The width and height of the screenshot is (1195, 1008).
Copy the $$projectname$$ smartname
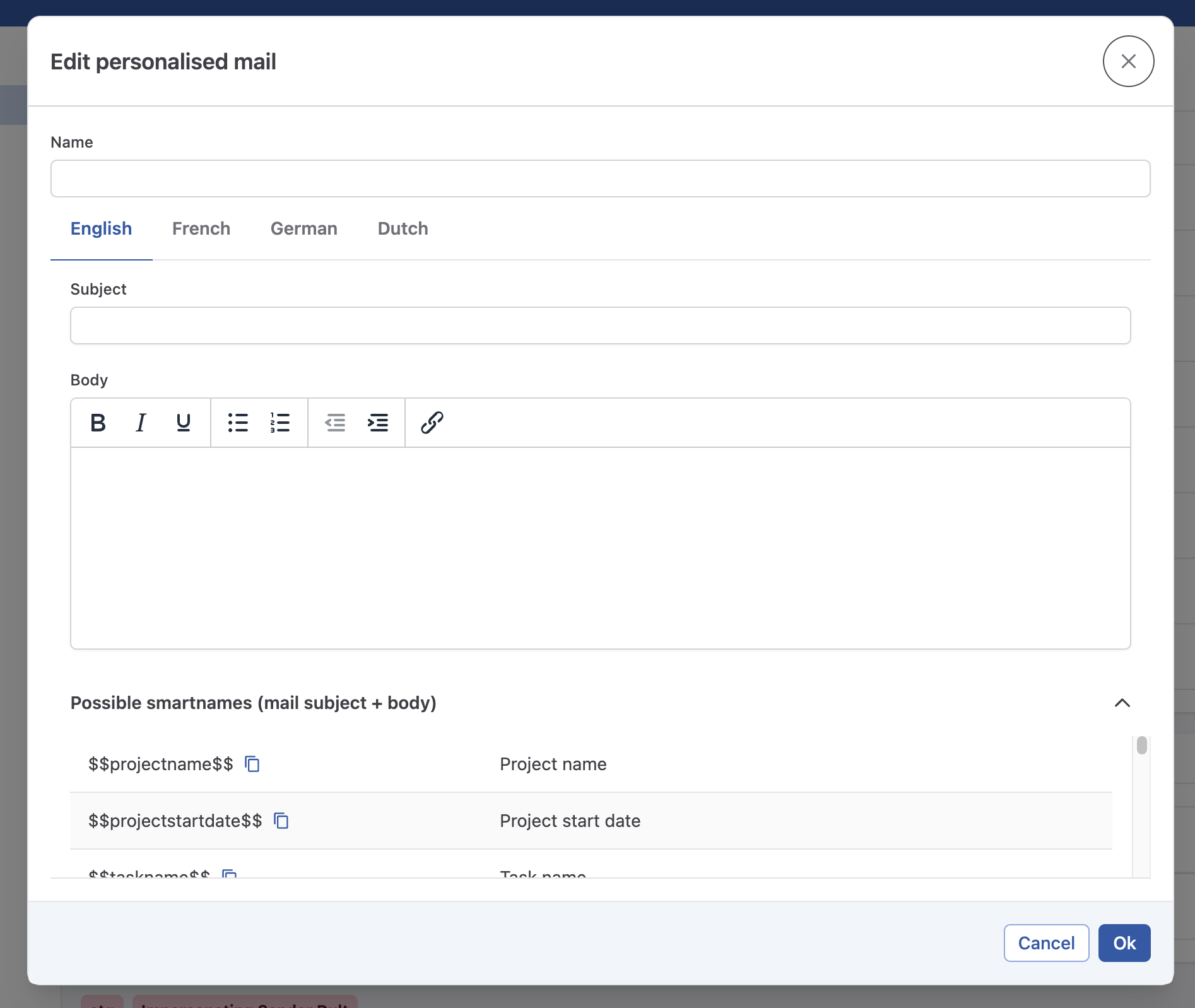pos(252,764)
